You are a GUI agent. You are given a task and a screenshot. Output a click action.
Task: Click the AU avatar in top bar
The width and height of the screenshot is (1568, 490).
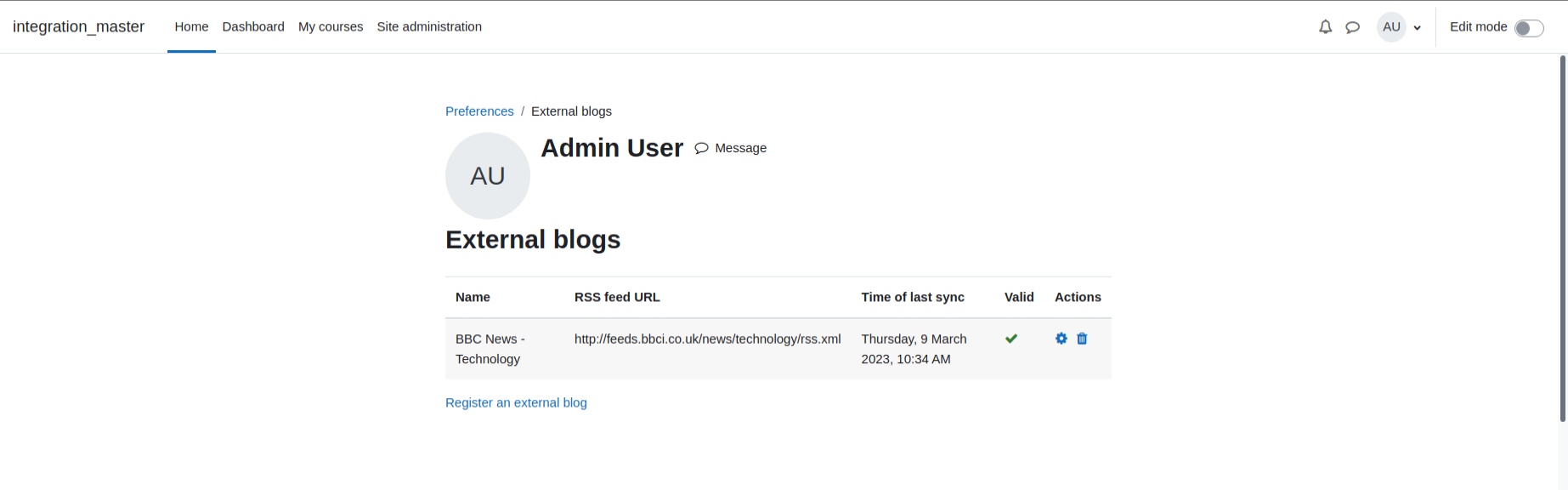[x=1391, y=27]
